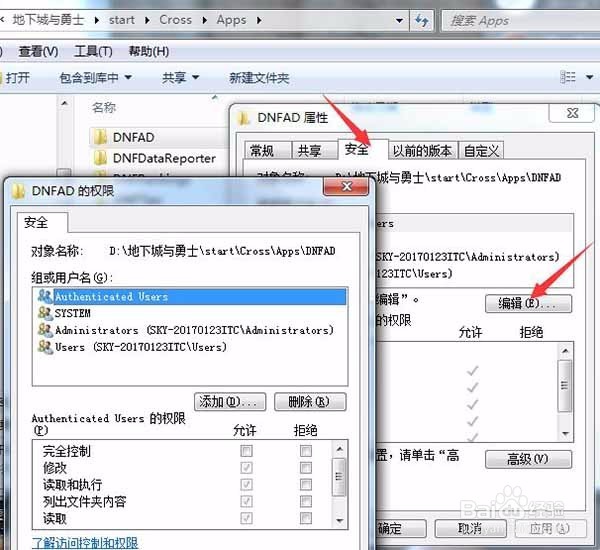Switch to the 共享 tab in properties

[x=315, y=150]
